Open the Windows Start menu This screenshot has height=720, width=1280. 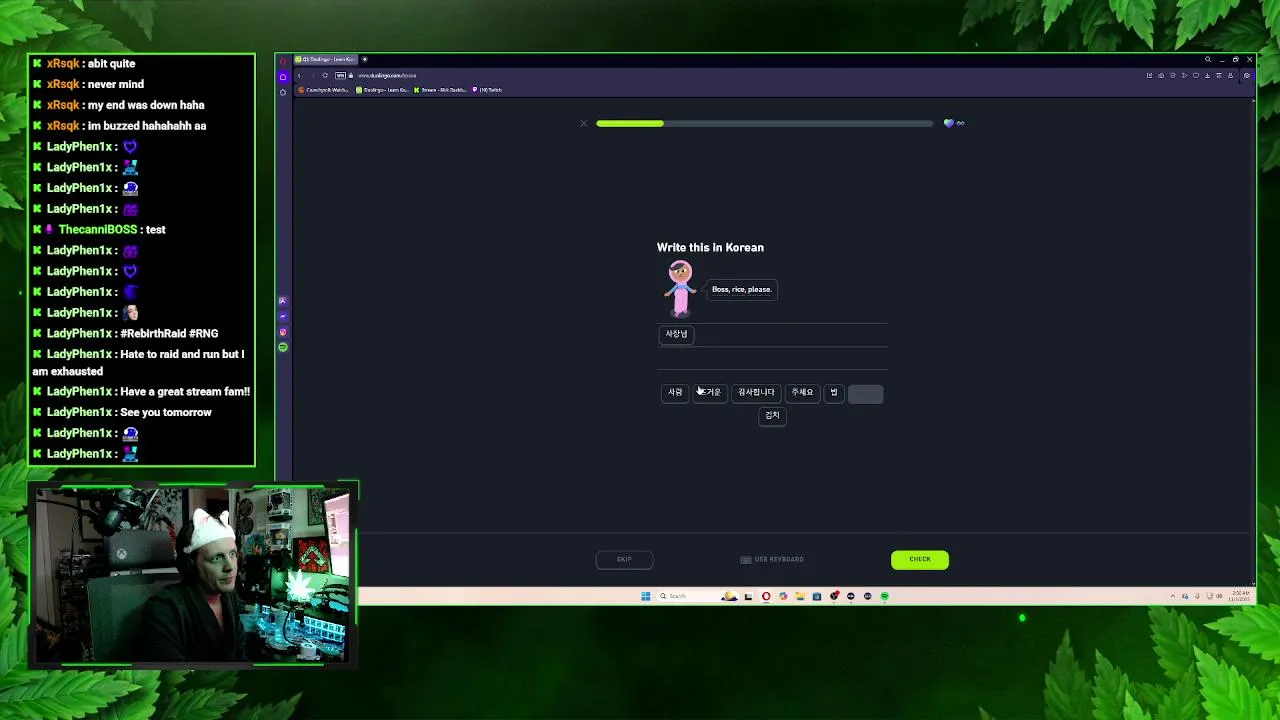(646, 596)
